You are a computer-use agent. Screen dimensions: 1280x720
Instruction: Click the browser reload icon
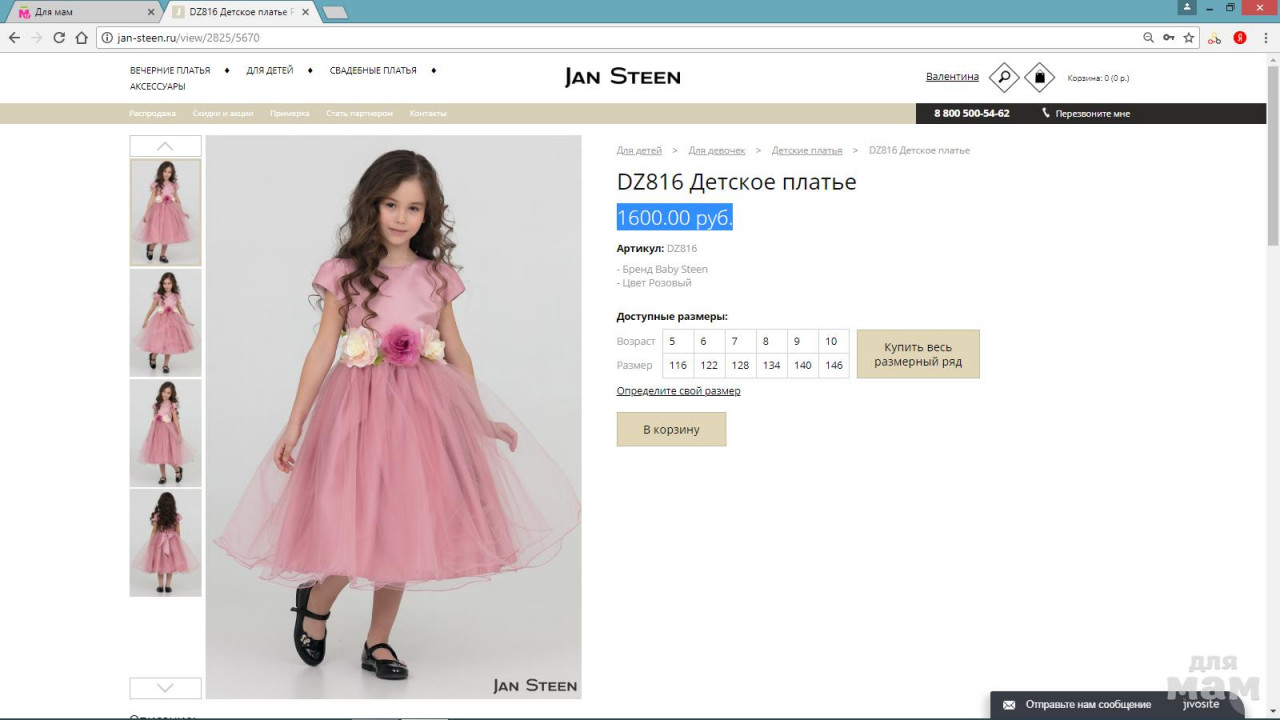click(x=59, y=38)
